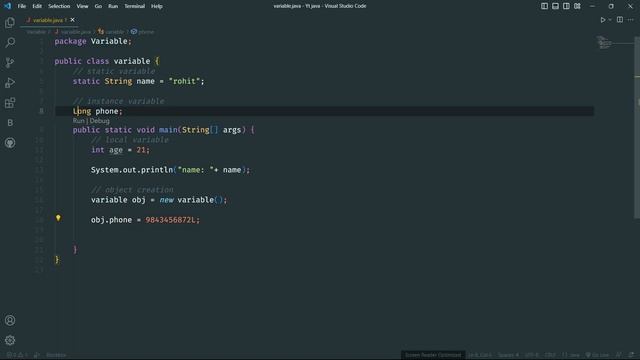Open the Manage gear menu
This screenshot has width=640, height=360.
coord(10,340)
